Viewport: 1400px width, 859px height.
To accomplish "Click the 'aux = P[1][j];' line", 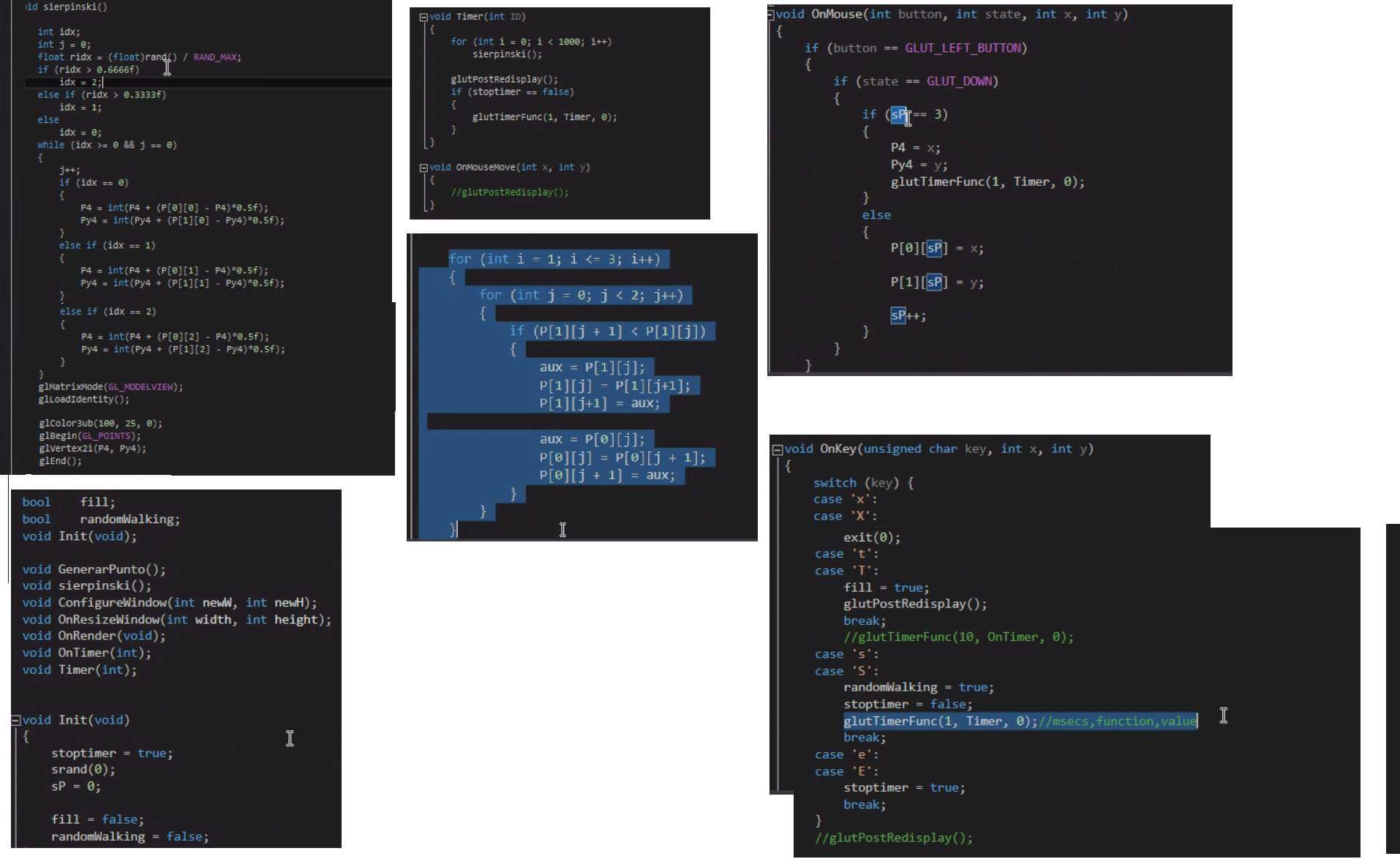I will pyautogui.click(x=592, y=367).
